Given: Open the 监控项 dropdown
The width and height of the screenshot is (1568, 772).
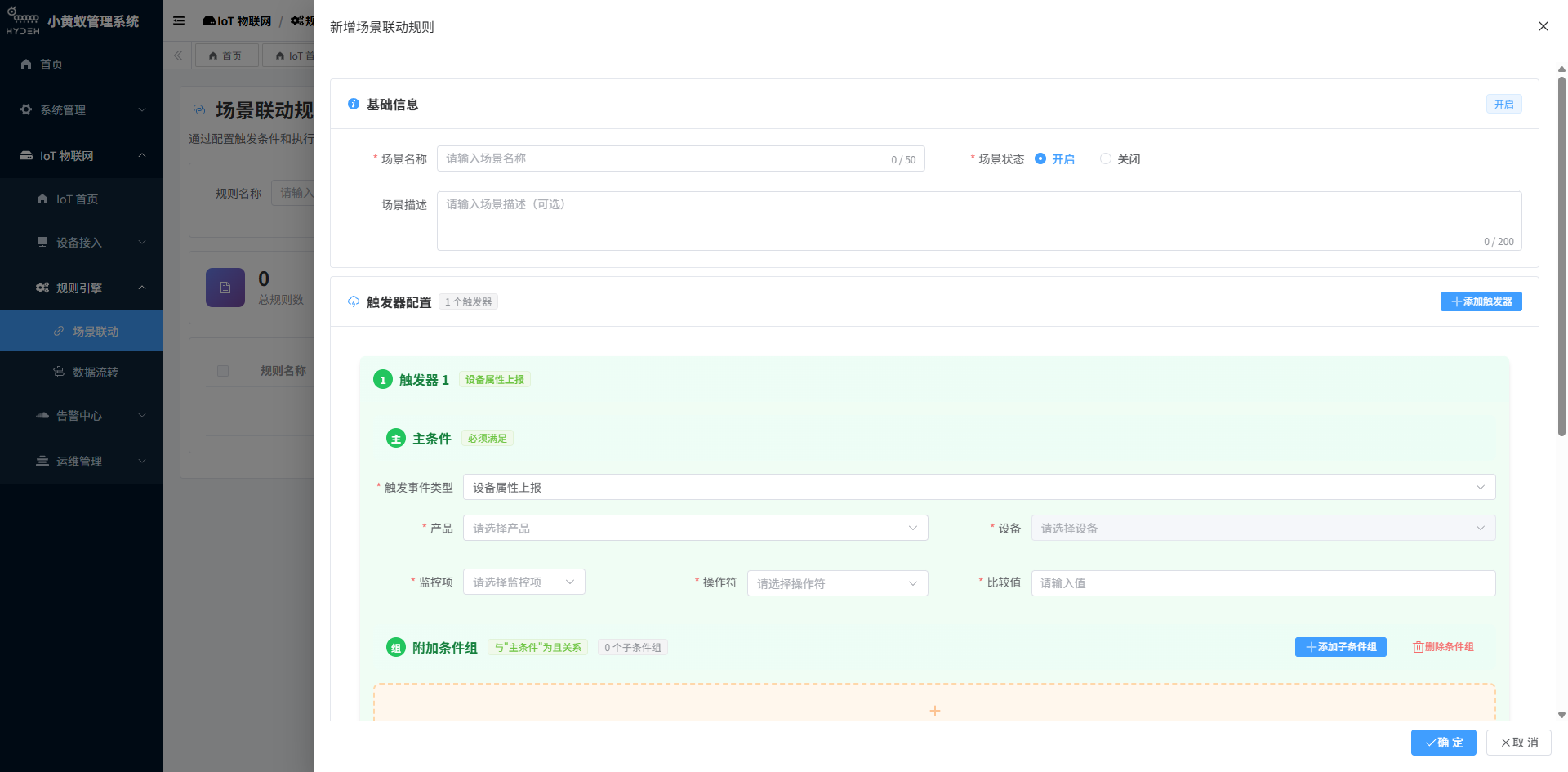Looking at the screenshot, I should [x=523, y=582].
